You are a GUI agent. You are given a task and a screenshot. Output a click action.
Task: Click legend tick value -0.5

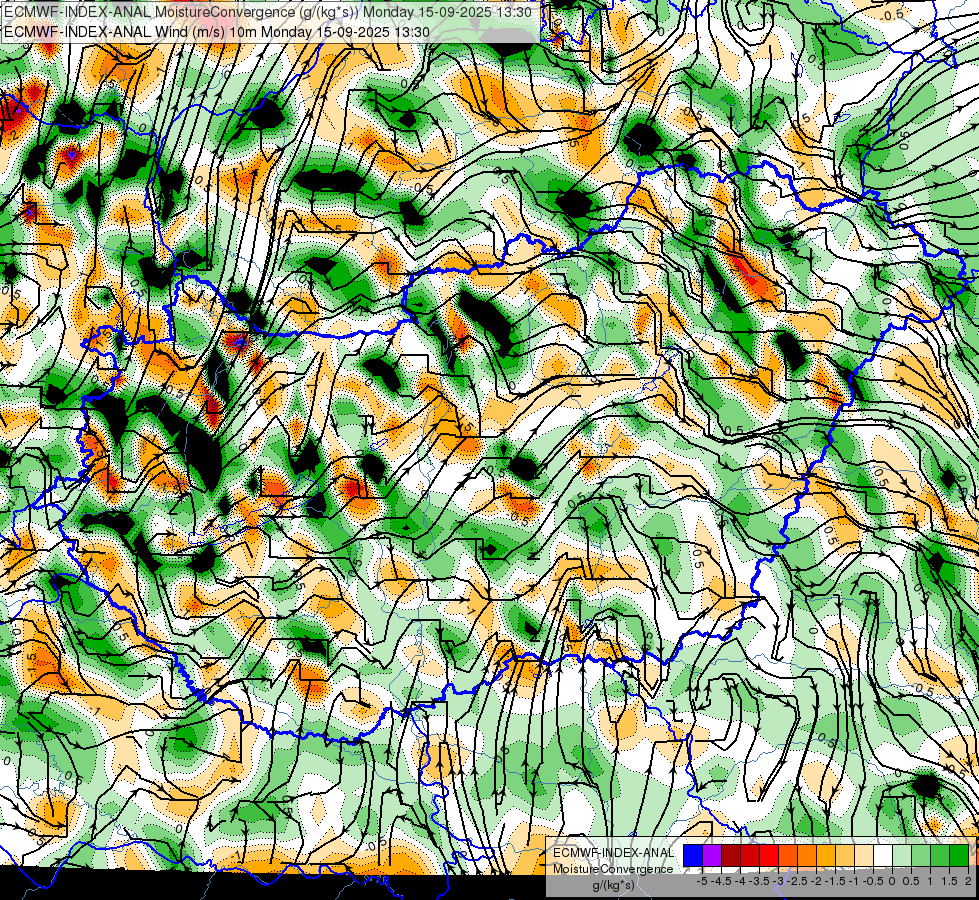[873, 881]
